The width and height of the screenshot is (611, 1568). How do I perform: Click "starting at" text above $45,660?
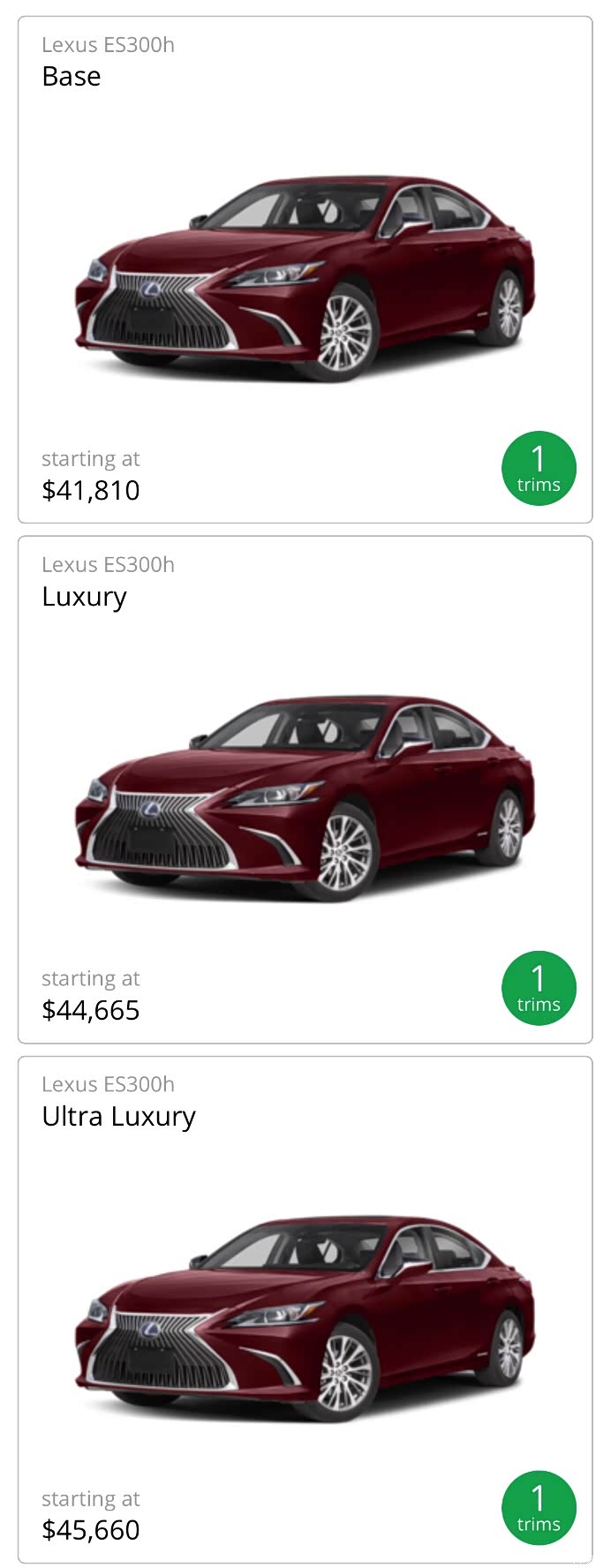[x=90, y=1499]
